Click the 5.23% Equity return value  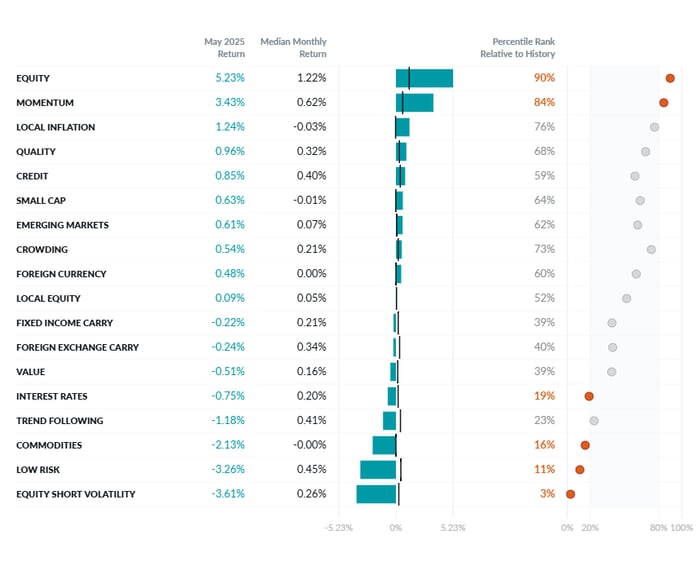pos(230,78)
